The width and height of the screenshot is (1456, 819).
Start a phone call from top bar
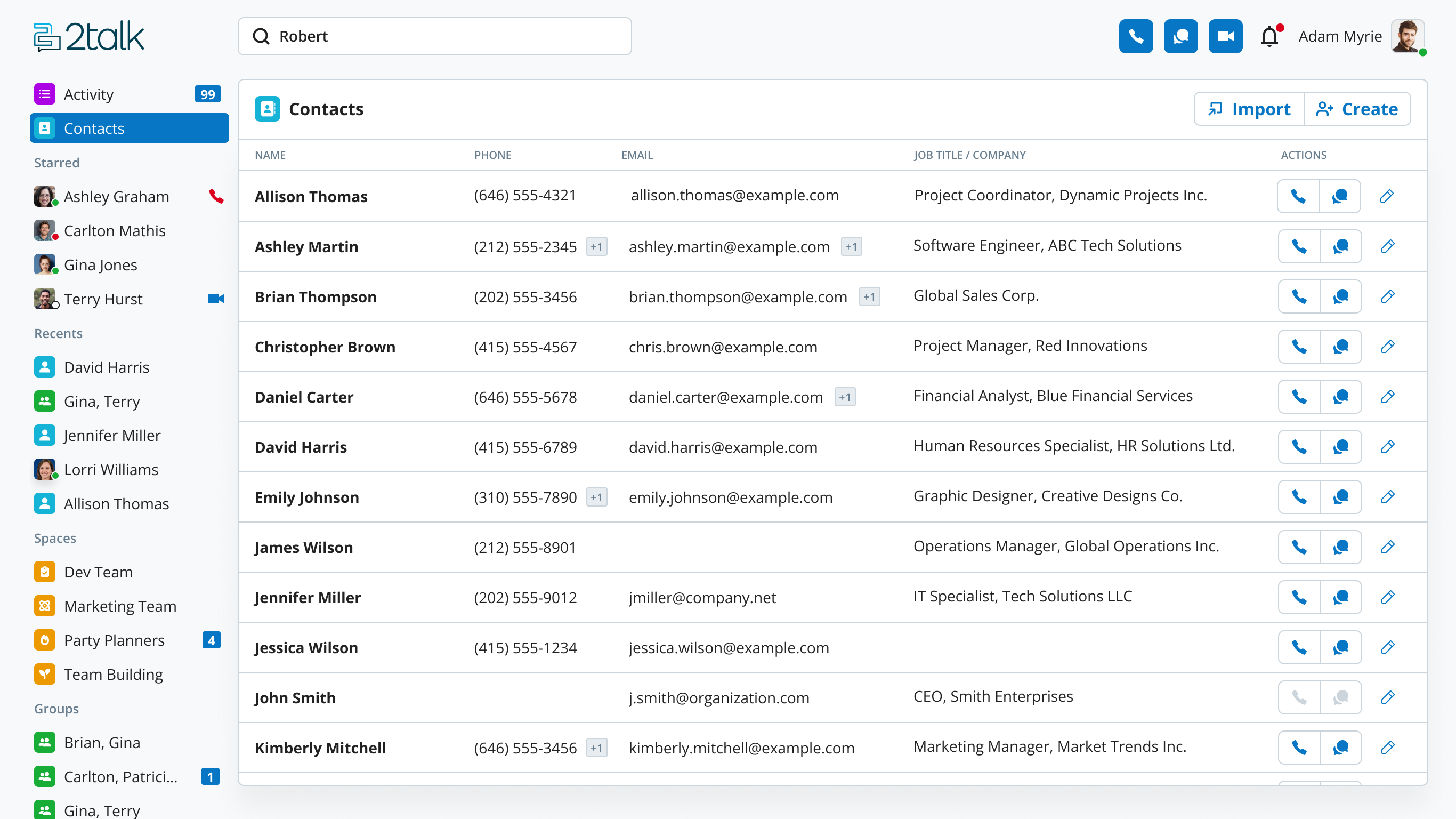click(1136, 36)
